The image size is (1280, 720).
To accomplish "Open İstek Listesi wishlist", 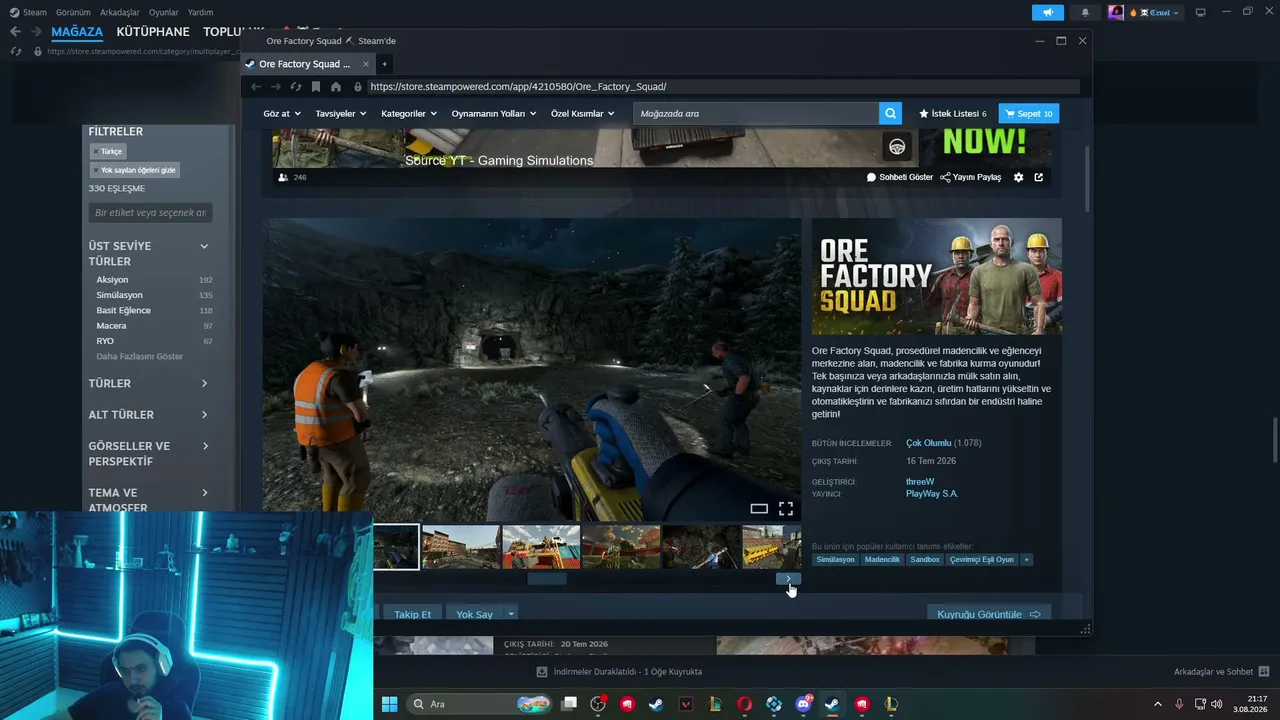I will pos(953,114).
